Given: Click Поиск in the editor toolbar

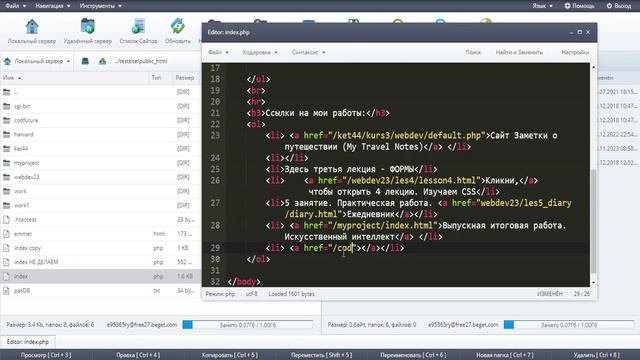Looking at the screenshot, I should (473, 52).
